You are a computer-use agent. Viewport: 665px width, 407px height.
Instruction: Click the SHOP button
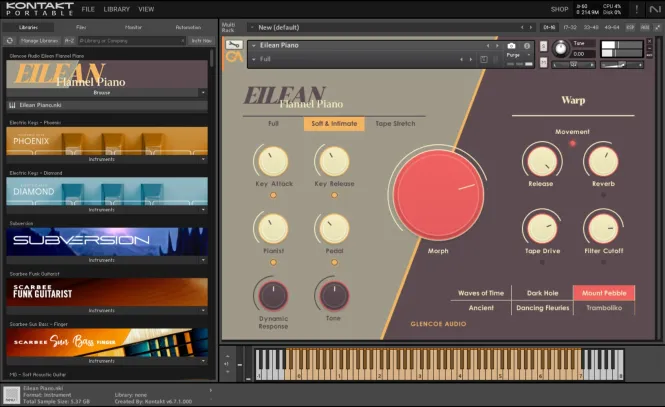(x=559, y=9)
